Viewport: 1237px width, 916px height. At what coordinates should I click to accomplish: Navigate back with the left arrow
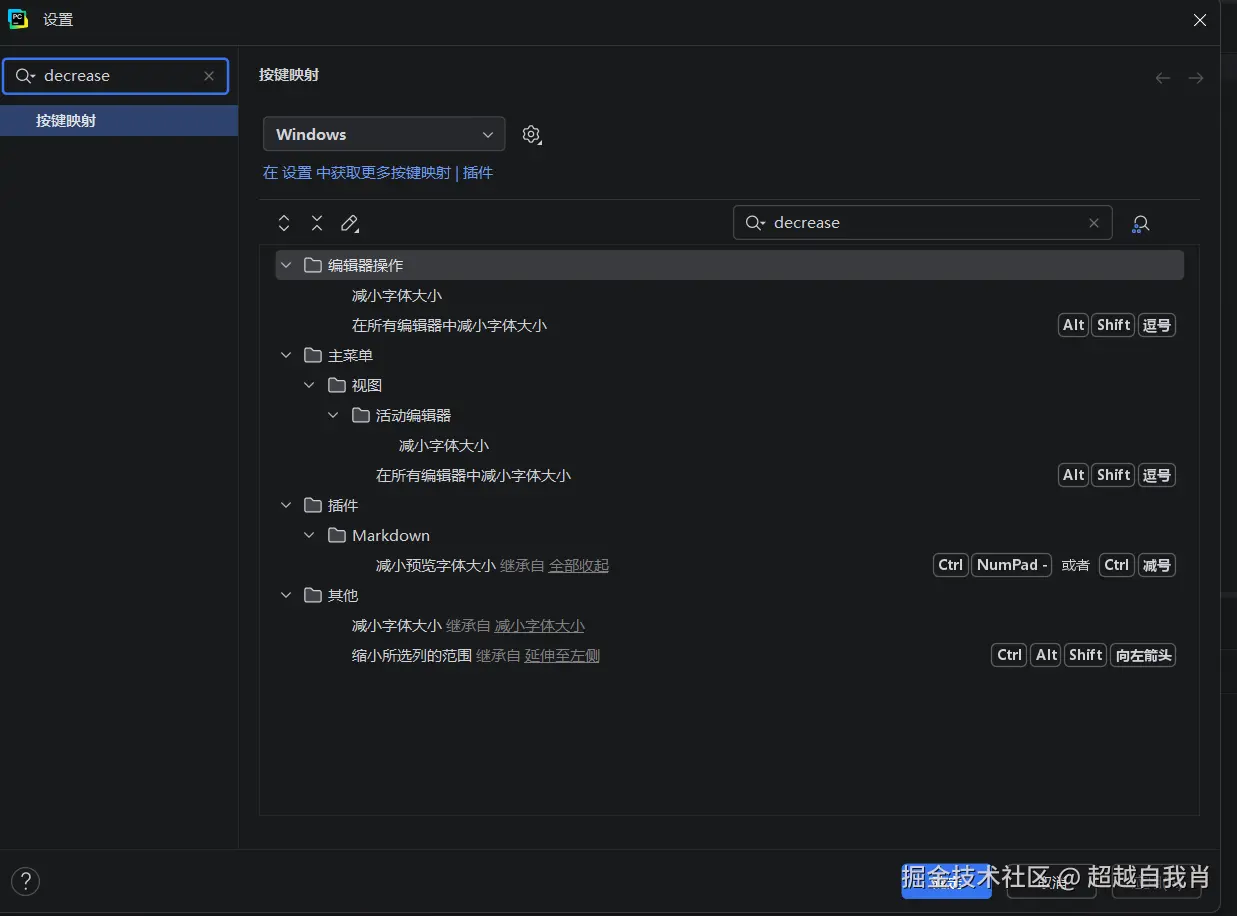point(1162,78)
